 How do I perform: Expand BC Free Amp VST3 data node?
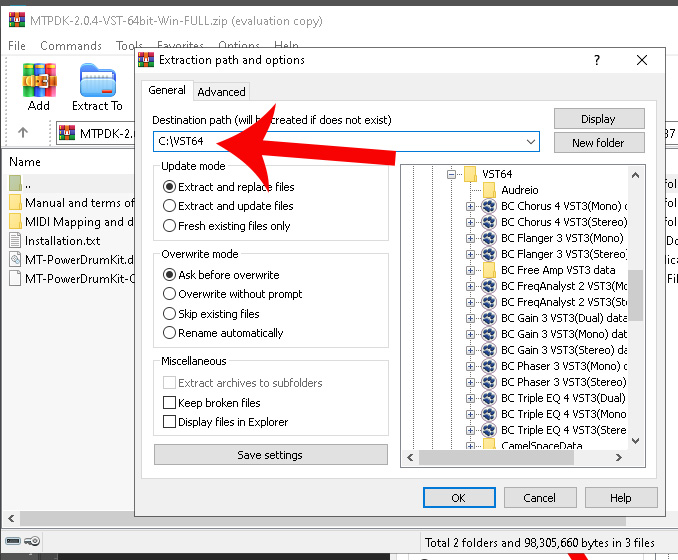point(470,270)
